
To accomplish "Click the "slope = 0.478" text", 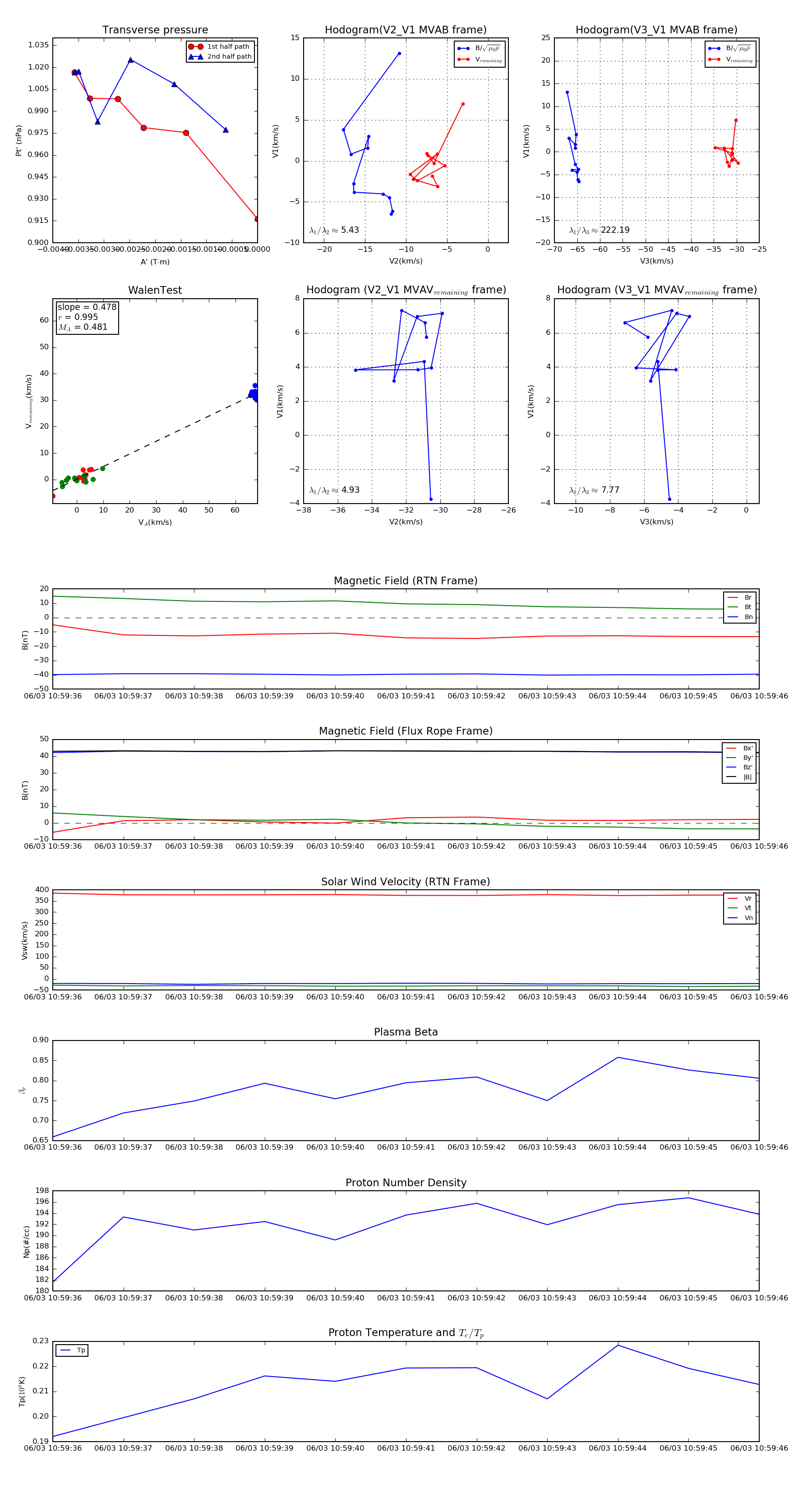I will pyautogui.click(x=87, y=307).
